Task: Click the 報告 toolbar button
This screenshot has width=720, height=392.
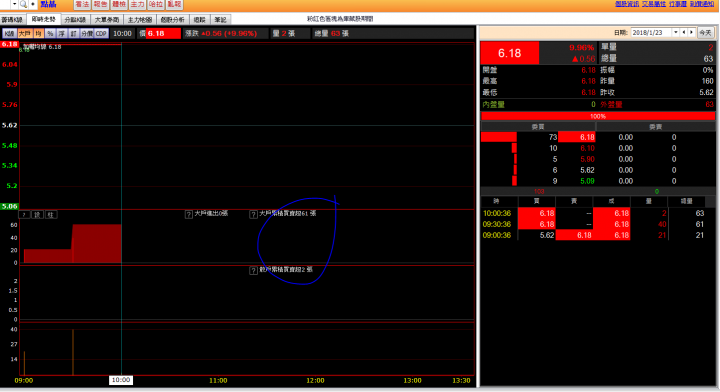Action: pyautogui.click(x=100, y=4)
